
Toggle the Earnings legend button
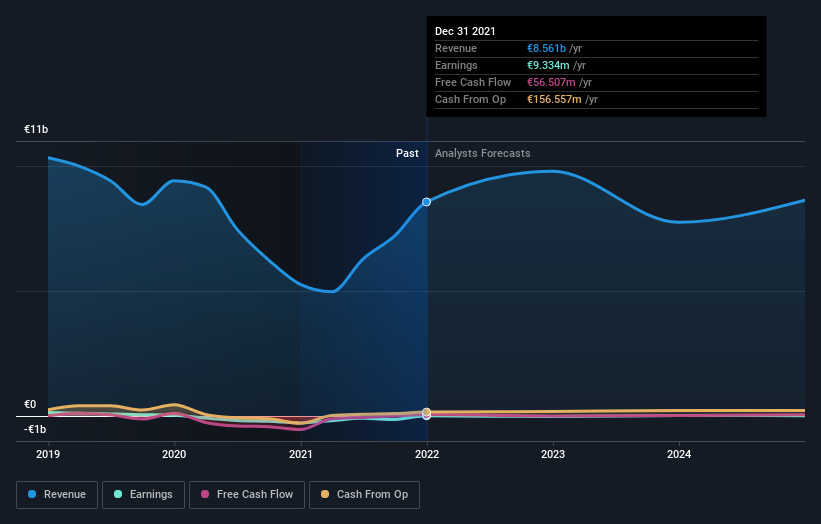tap(143, 495)
